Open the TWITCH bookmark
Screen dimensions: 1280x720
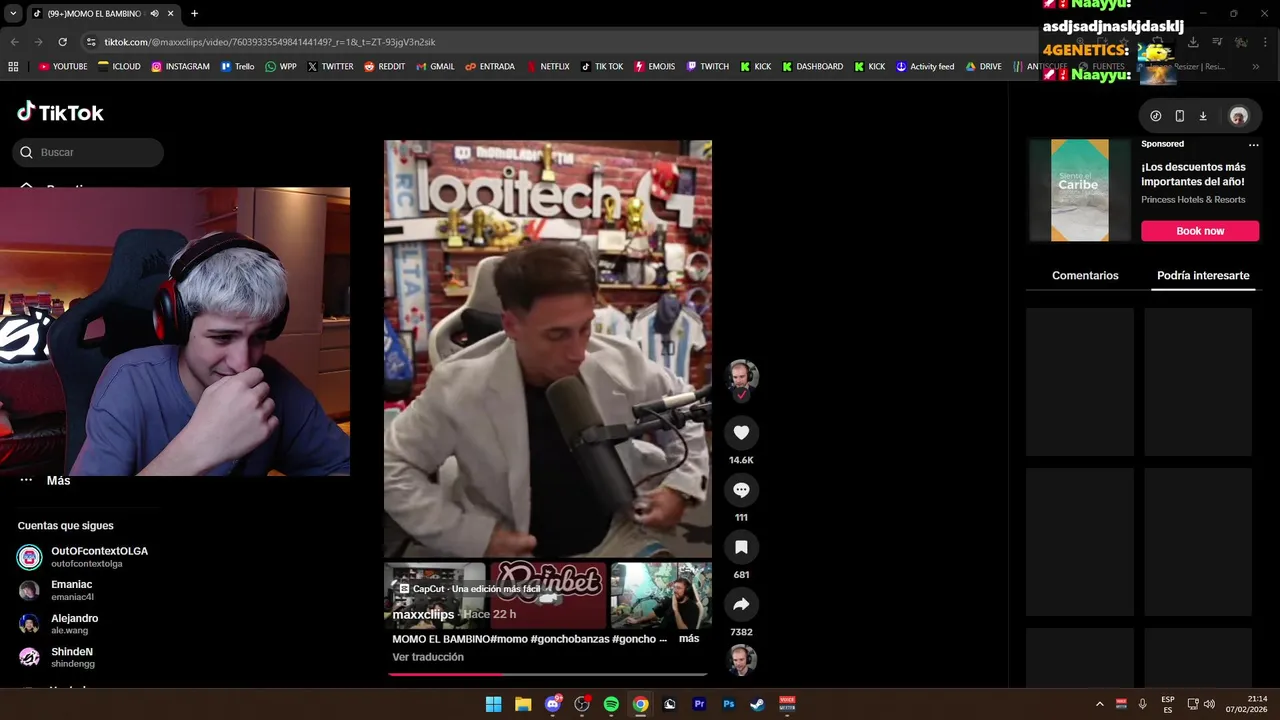(707, 67)
